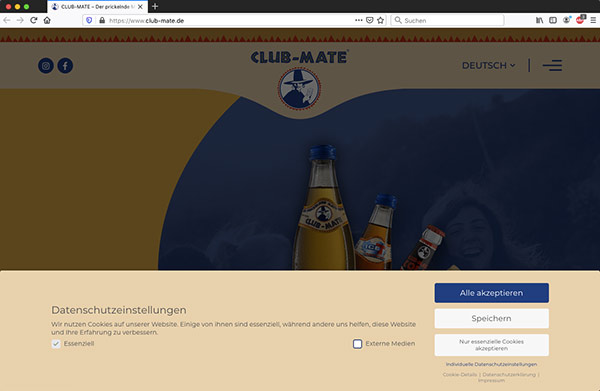This screenshot has width=600, height=391.
Task: Open Individuelle Datenschutzeinstellungen link
Action: (x=491, y=364)
